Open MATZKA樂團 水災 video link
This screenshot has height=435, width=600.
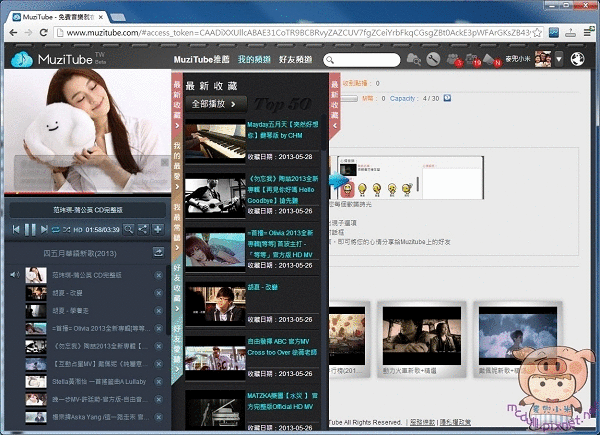tap(282, 401)
